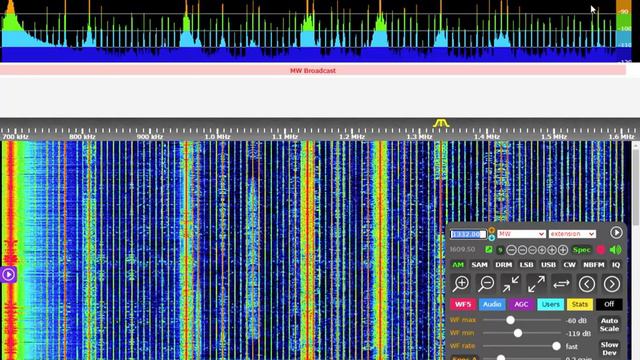This screenshot has width=640, height=360.
Task: Click the medium plus frequency step button
Action: [552, 250]
